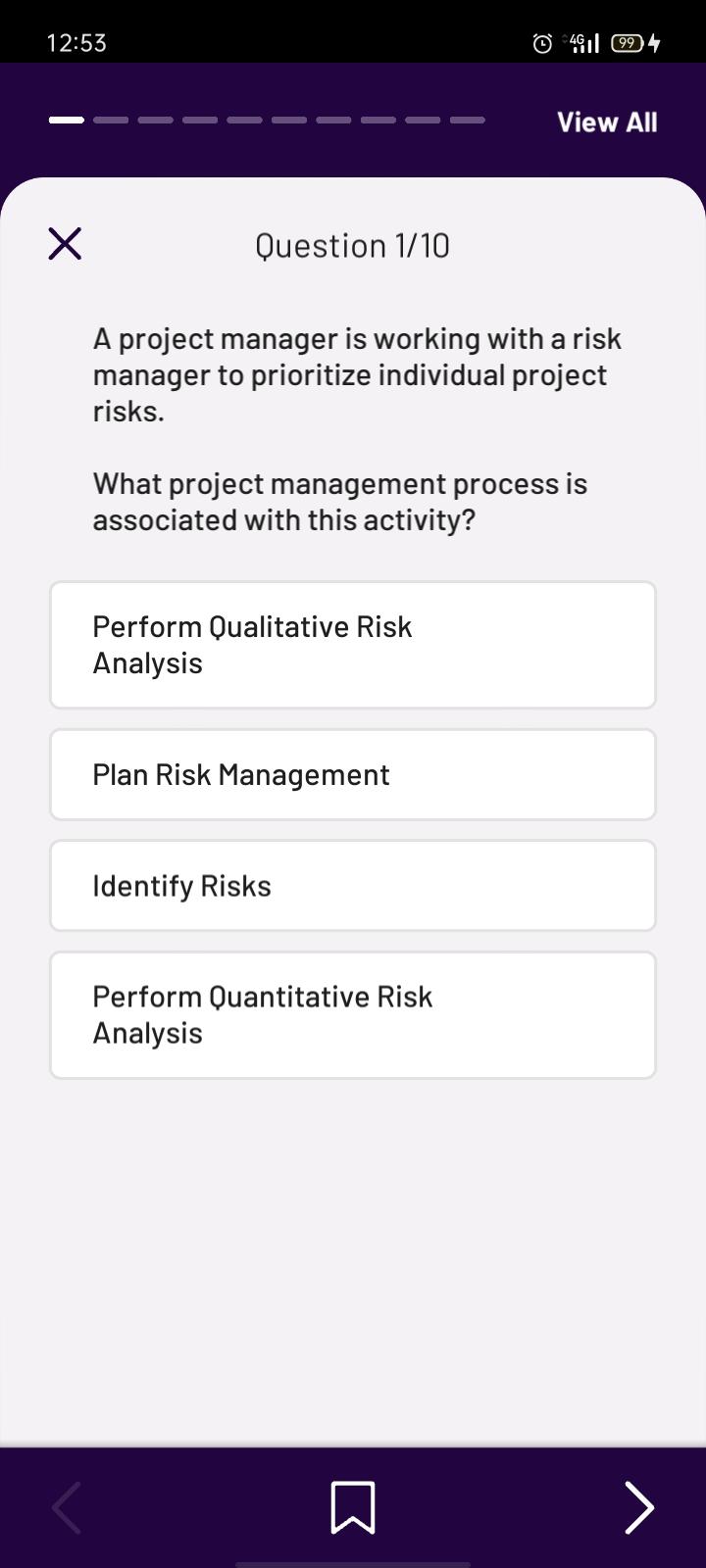Screen dimensions: 706x1568
Task: Tap the third progress segment
Action: coord(156,121)
